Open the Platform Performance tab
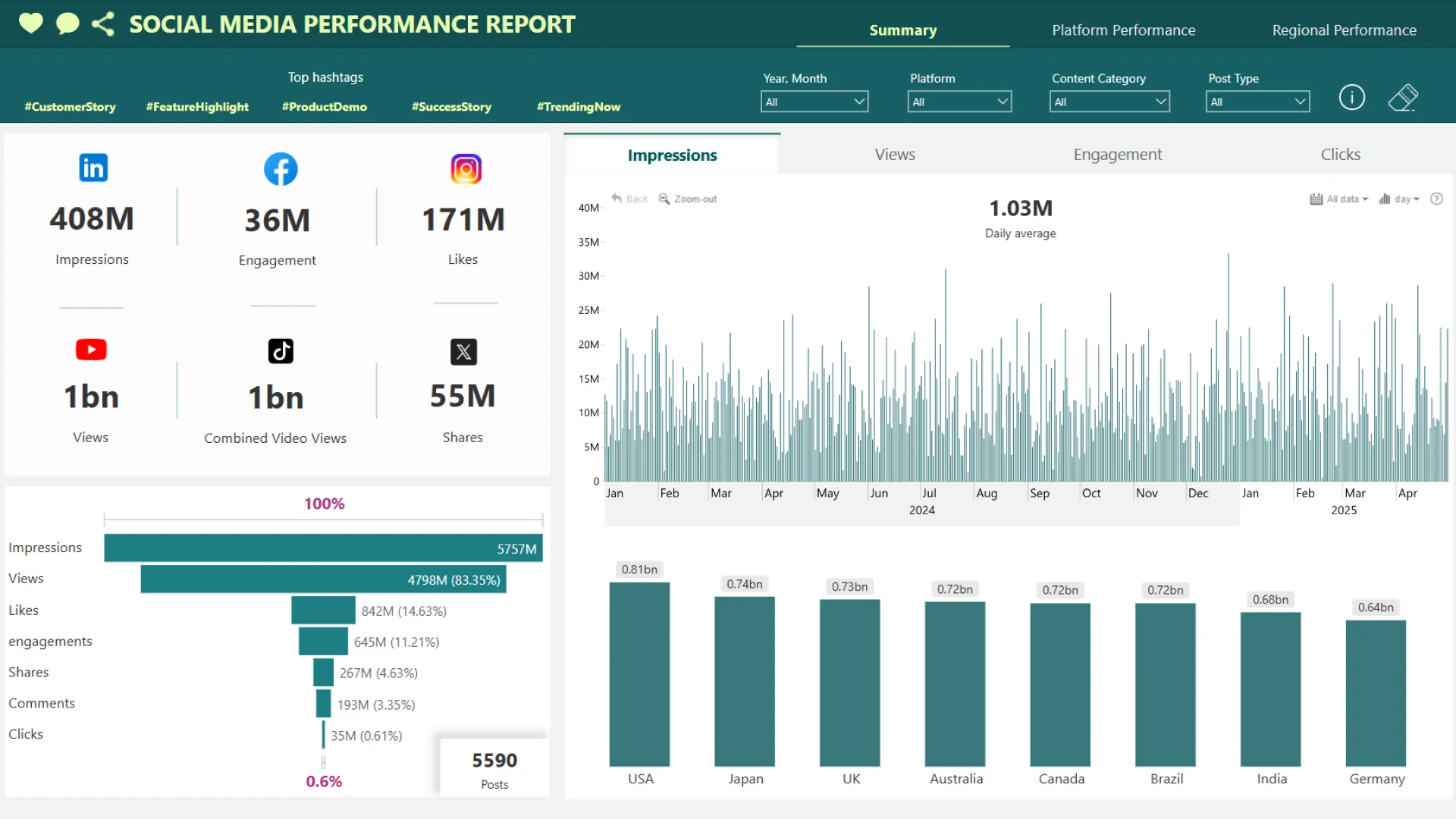 tap(1123, 30)
